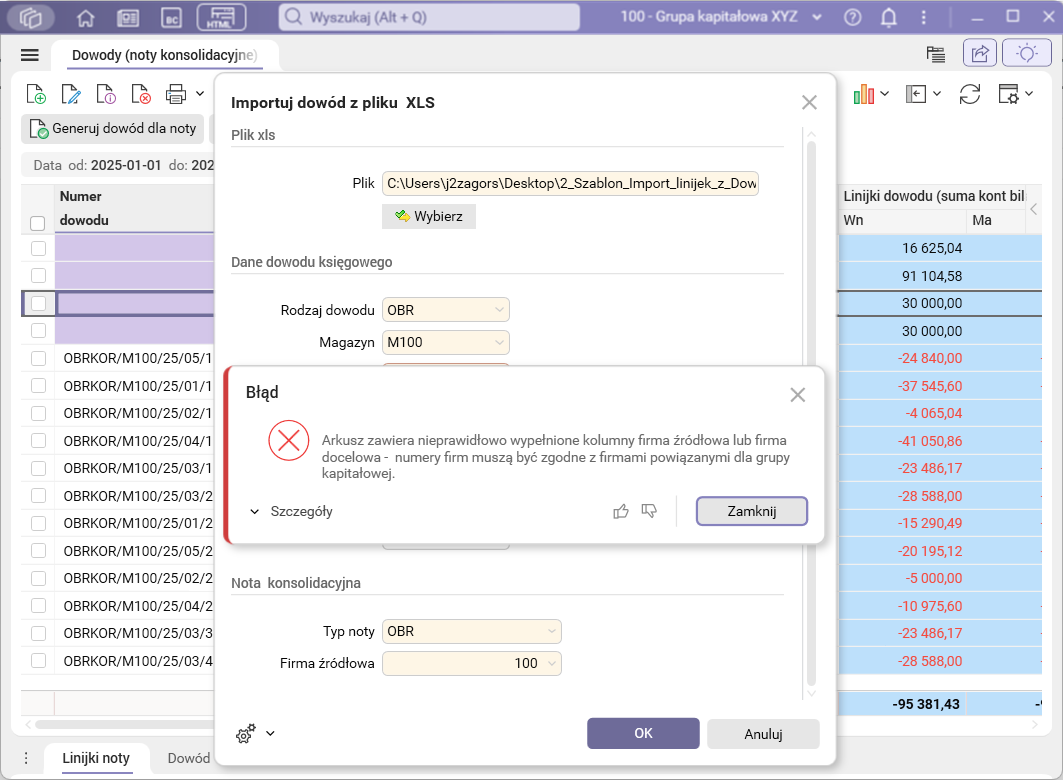This screenshot has height=780, width=1063.
Task: Expand the gear settings dropdown arrow
Action: click(270, 733)
